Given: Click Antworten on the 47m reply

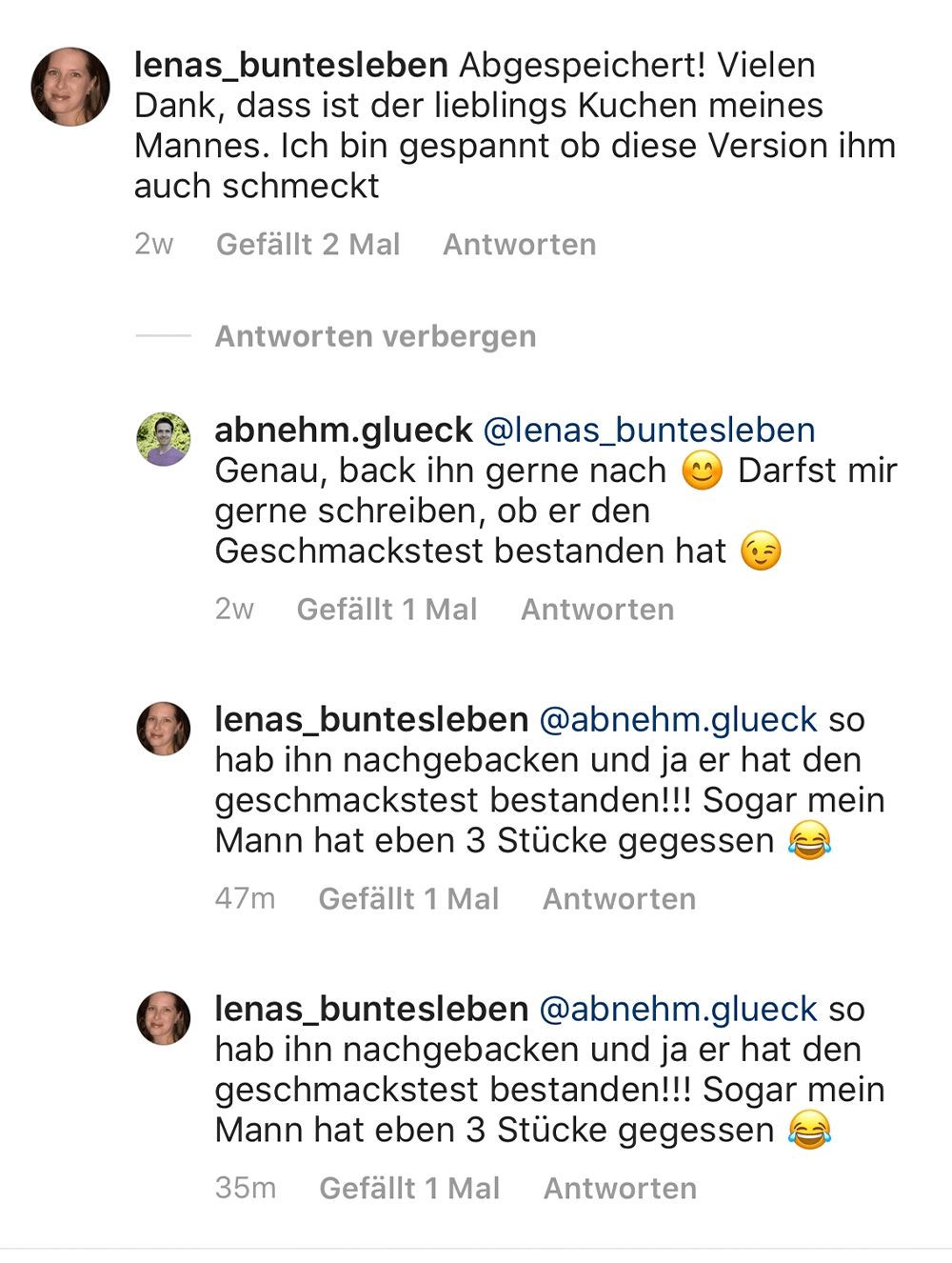Looking at the screenshot, I should (x=619, y=899).
